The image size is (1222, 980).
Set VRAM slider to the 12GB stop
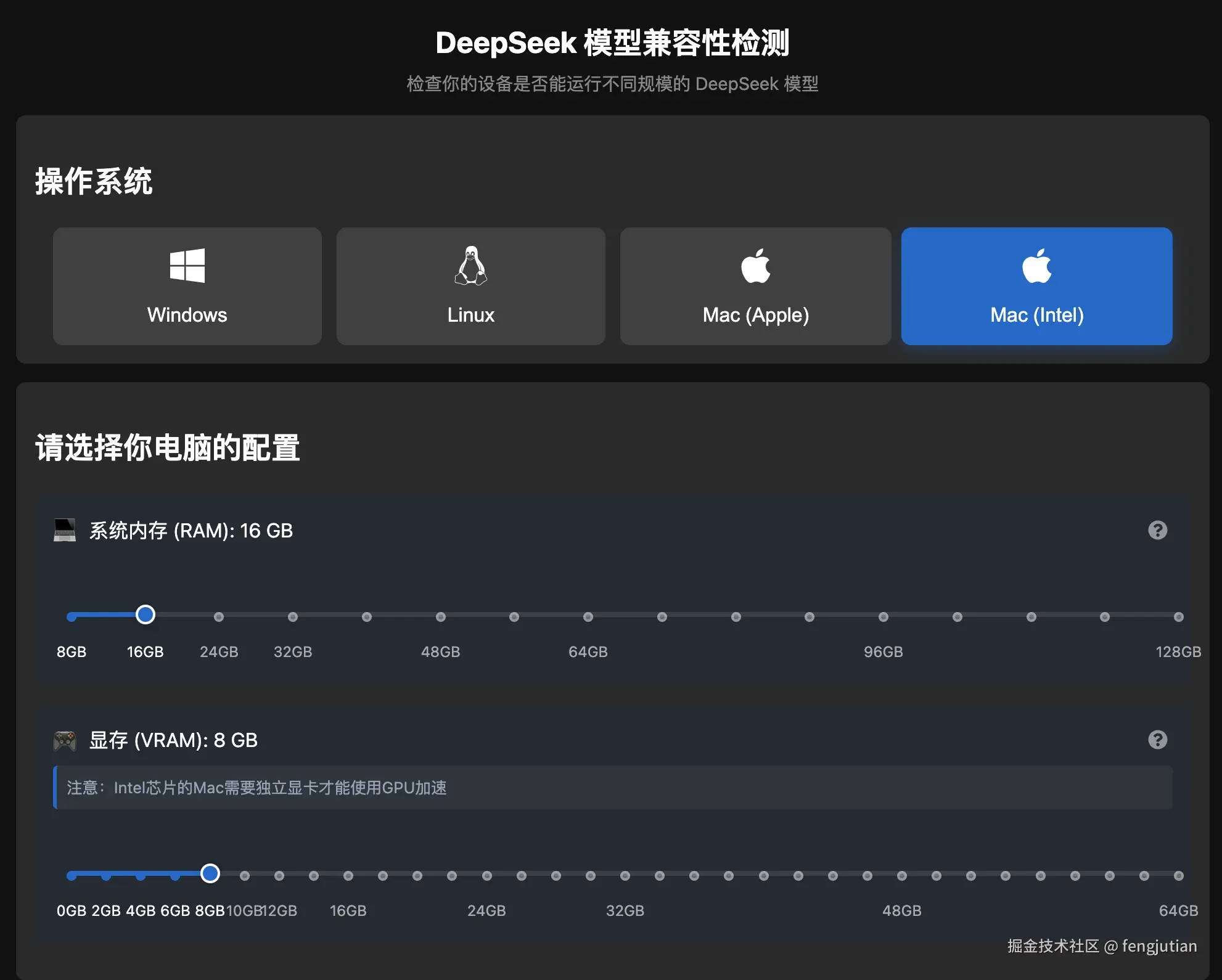(x=279, y=876)
